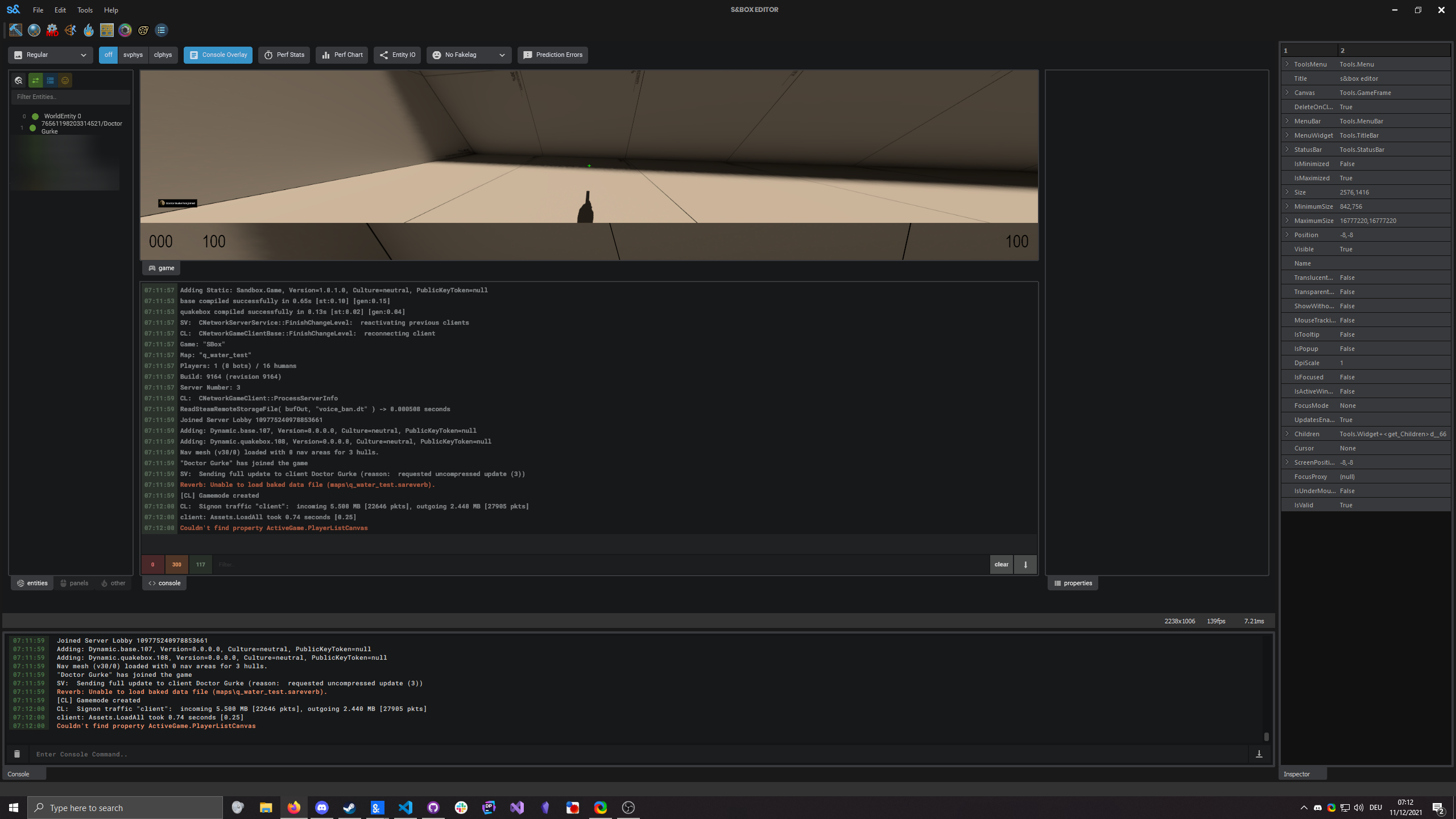Toggle the green 117 messages filter

point(200,565)
